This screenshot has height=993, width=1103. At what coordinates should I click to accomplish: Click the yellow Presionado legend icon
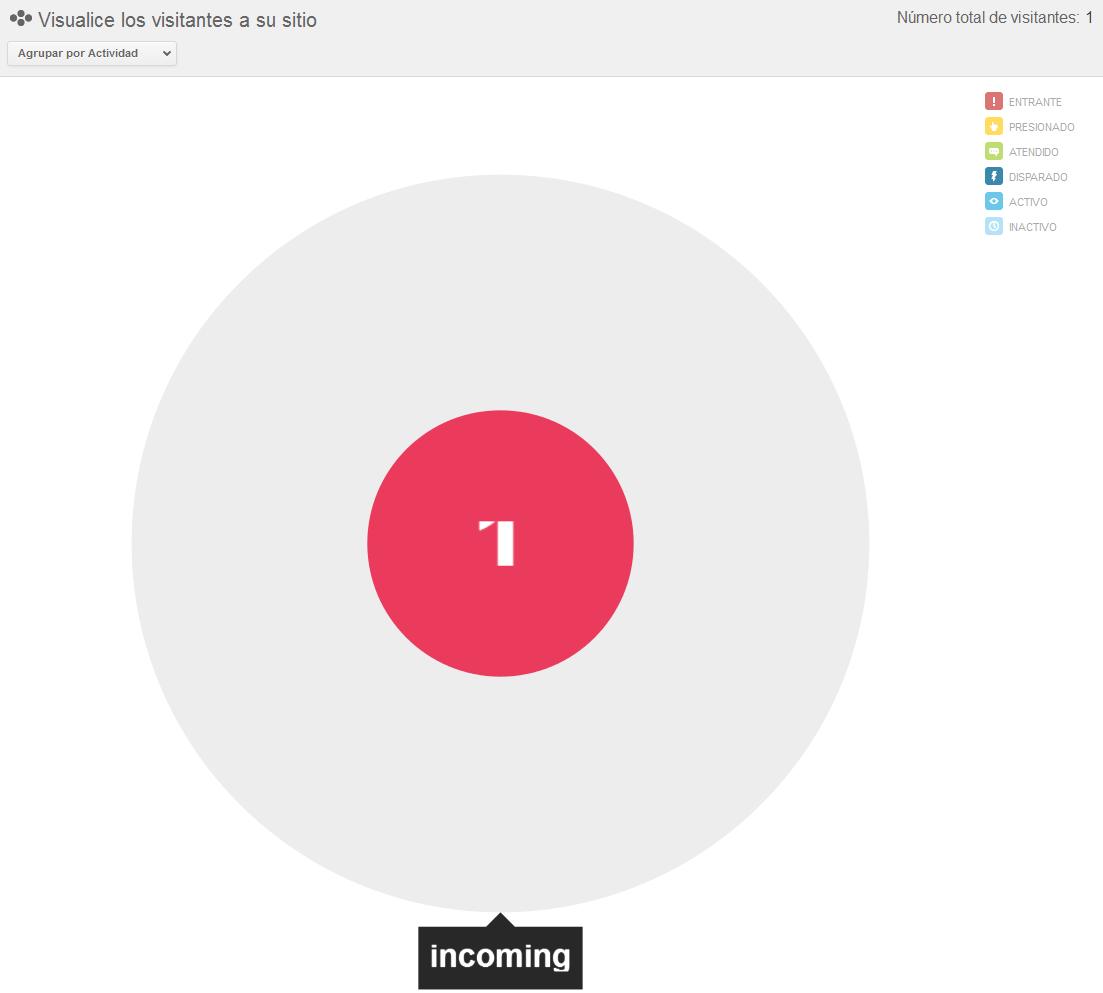tap(993, 127)
